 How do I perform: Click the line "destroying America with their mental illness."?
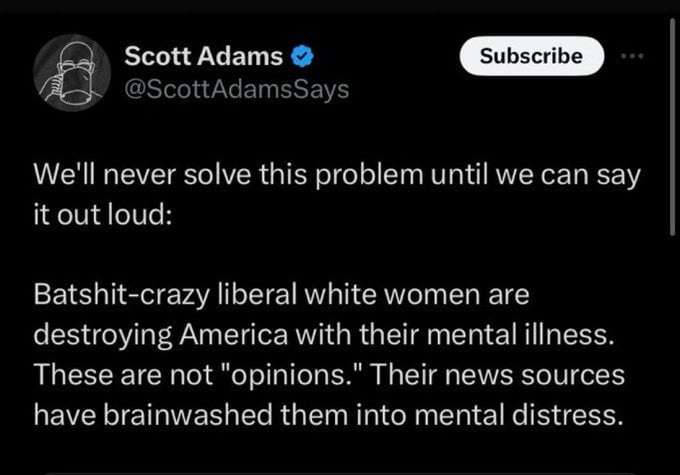(x=324, y=334)
